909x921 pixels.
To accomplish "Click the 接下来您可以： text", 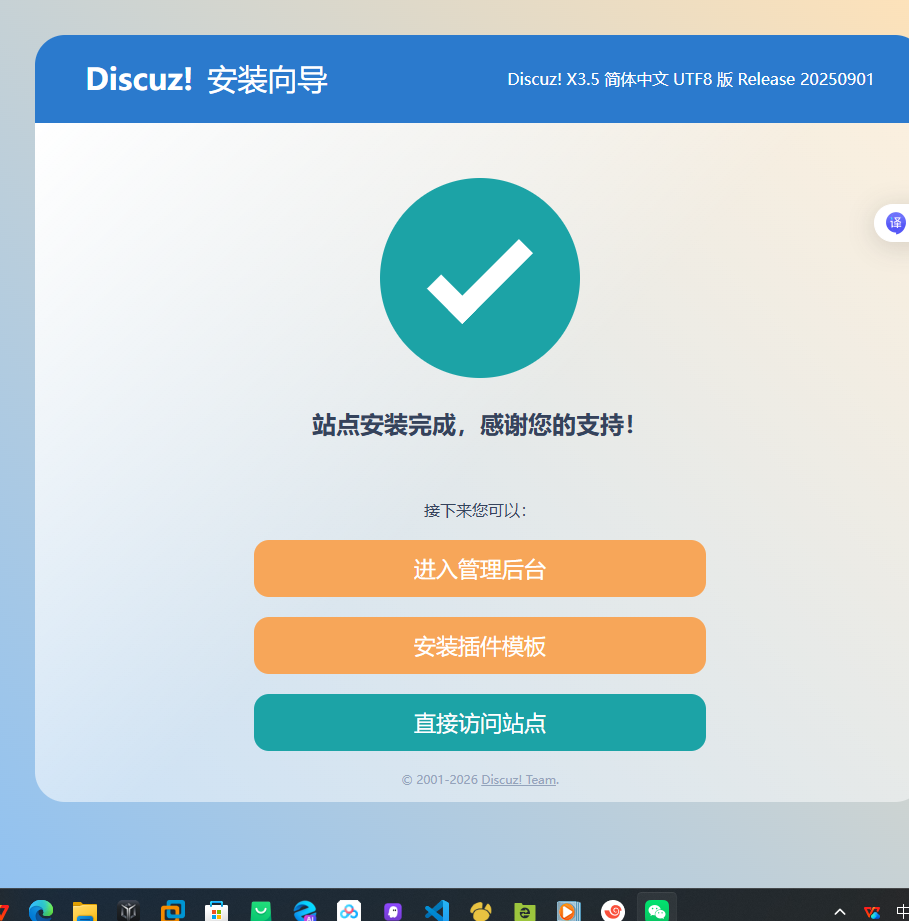I will (475, 510).
